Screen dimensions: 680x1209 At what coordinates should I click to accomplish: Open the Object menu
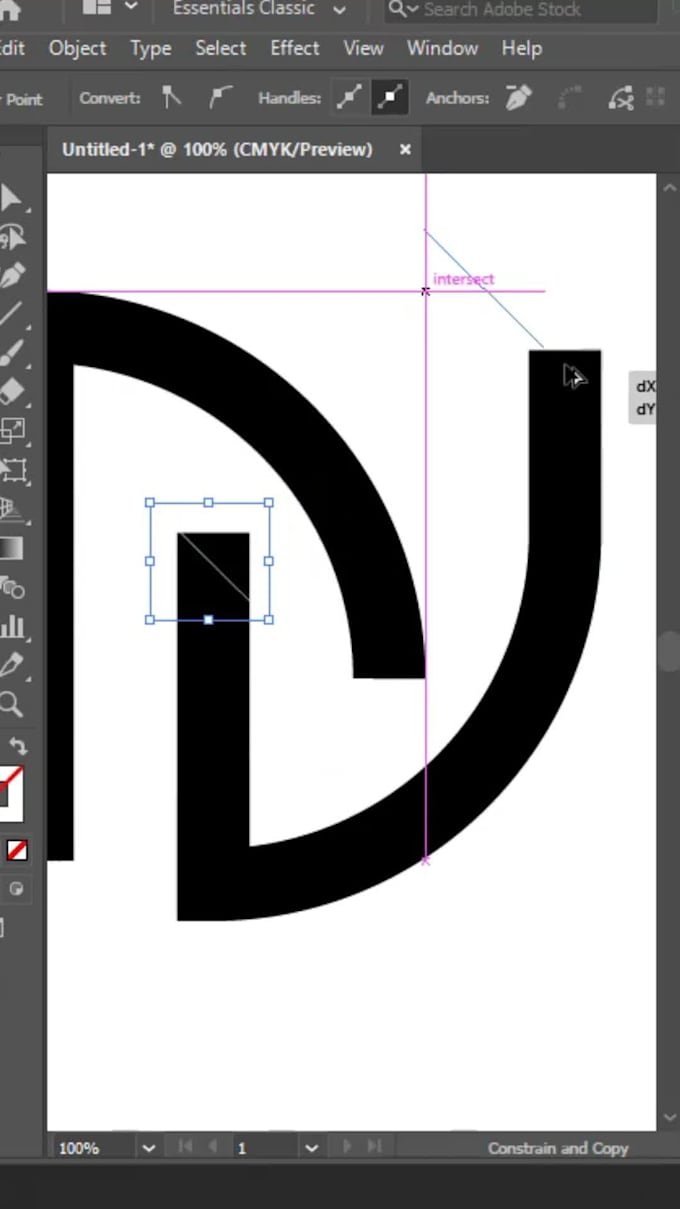pos(77,48)
